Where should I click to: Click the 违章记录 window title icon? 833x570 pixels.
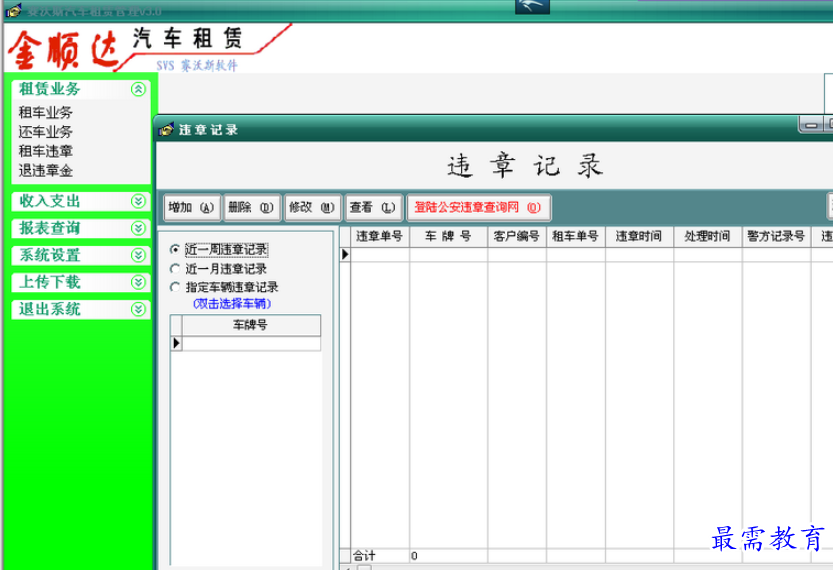coord(166,129)
